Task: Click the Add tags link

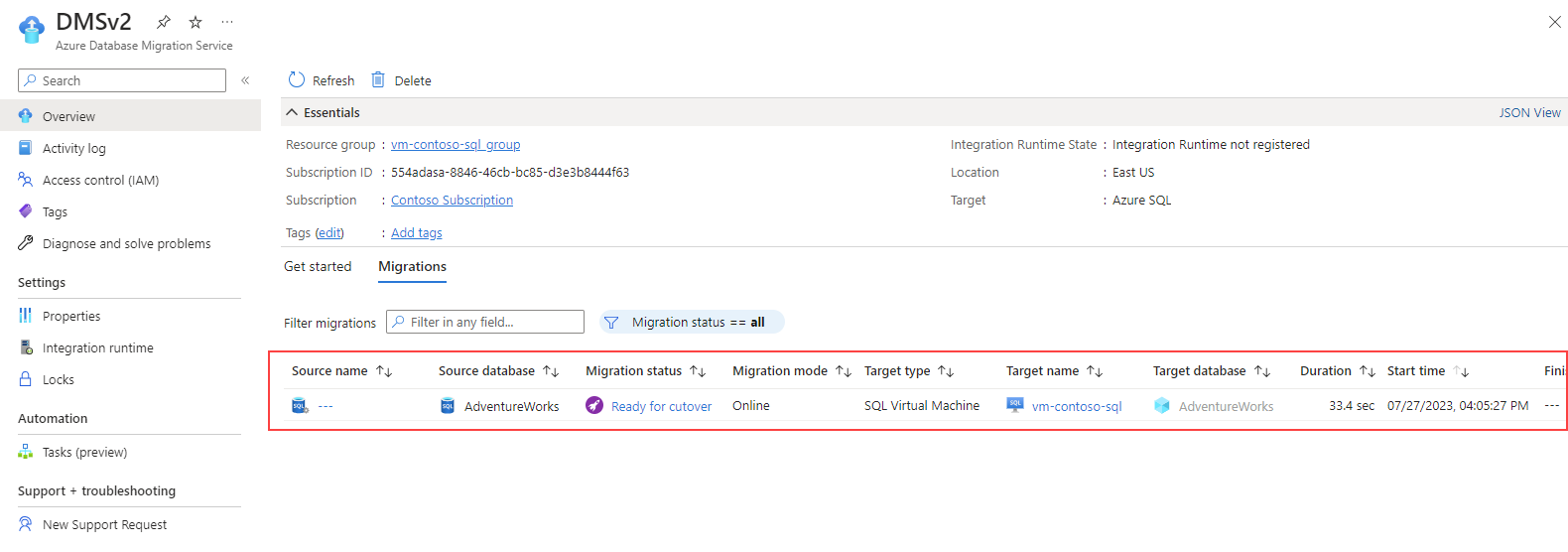Action: (x=417, y=232)
